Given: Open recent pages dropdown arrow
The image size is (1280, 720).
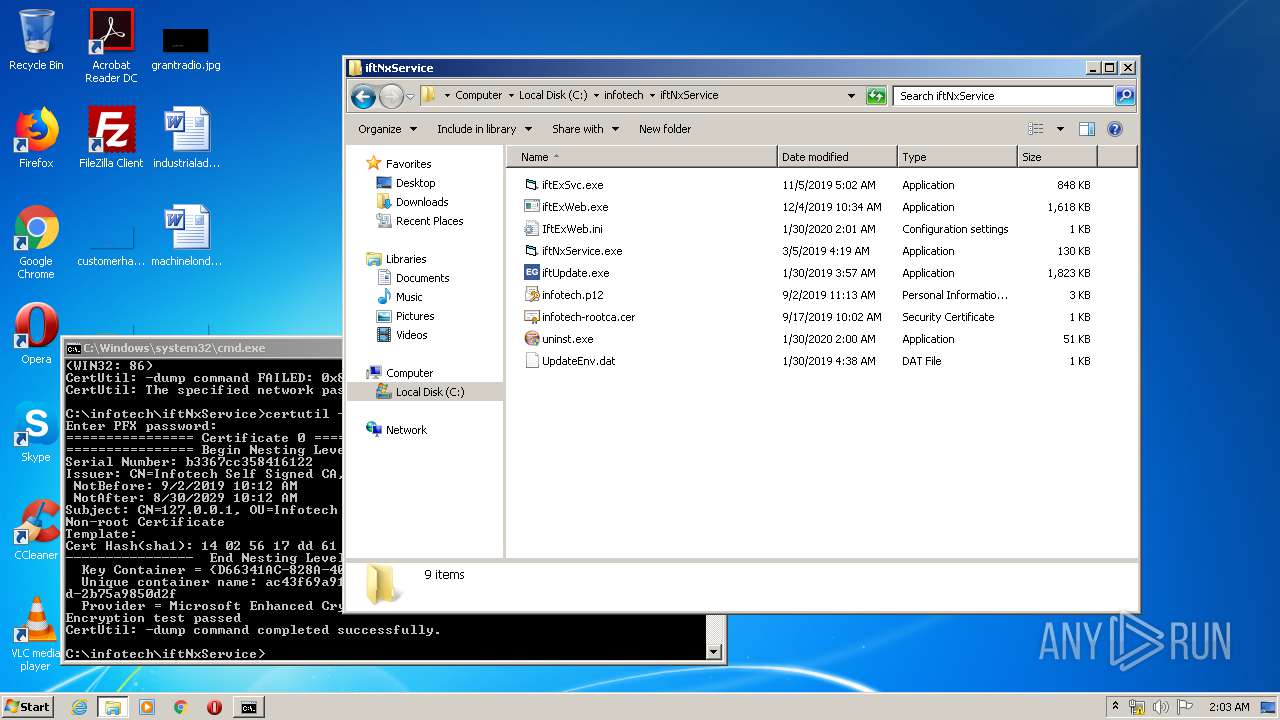Looking at the screenshot, I should [410, 97].
